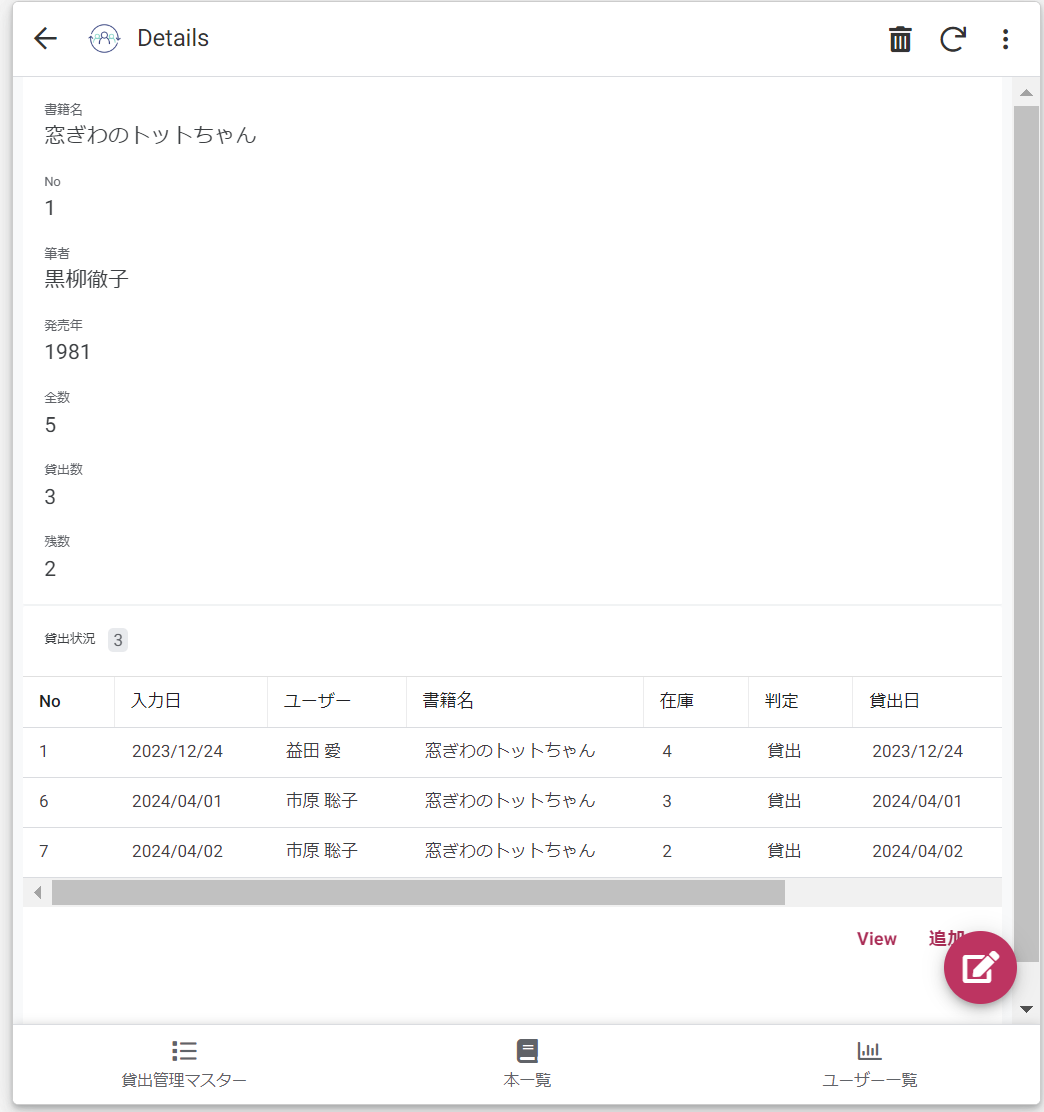Open the 貸出管理マスター tab
The image size is (1044, 1112).
184,1063
